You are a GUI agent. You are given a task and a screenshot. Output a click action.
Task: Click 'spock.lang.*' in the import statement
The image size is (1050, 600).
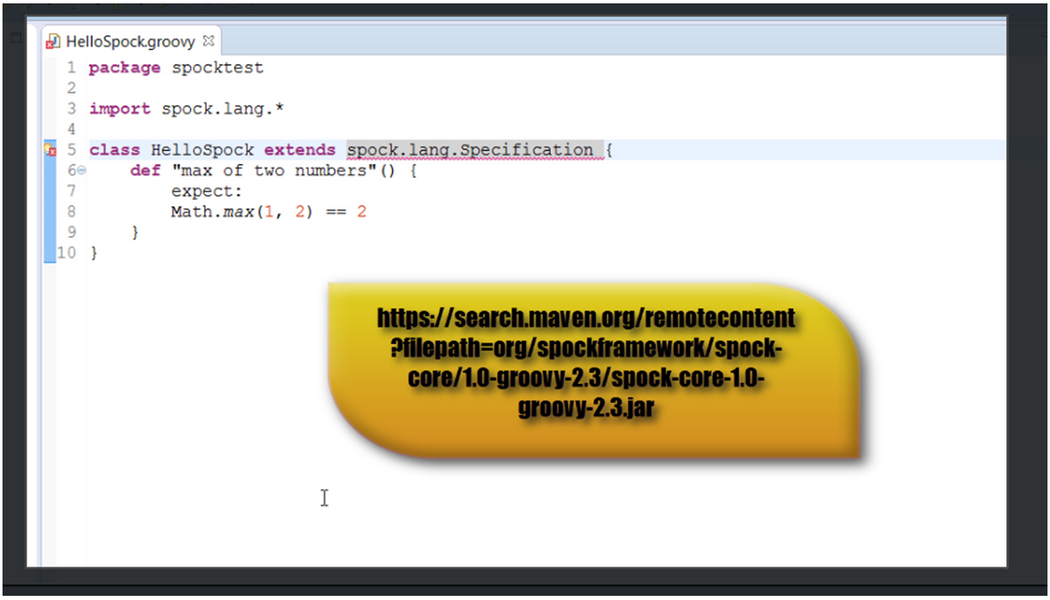[222, 108]
